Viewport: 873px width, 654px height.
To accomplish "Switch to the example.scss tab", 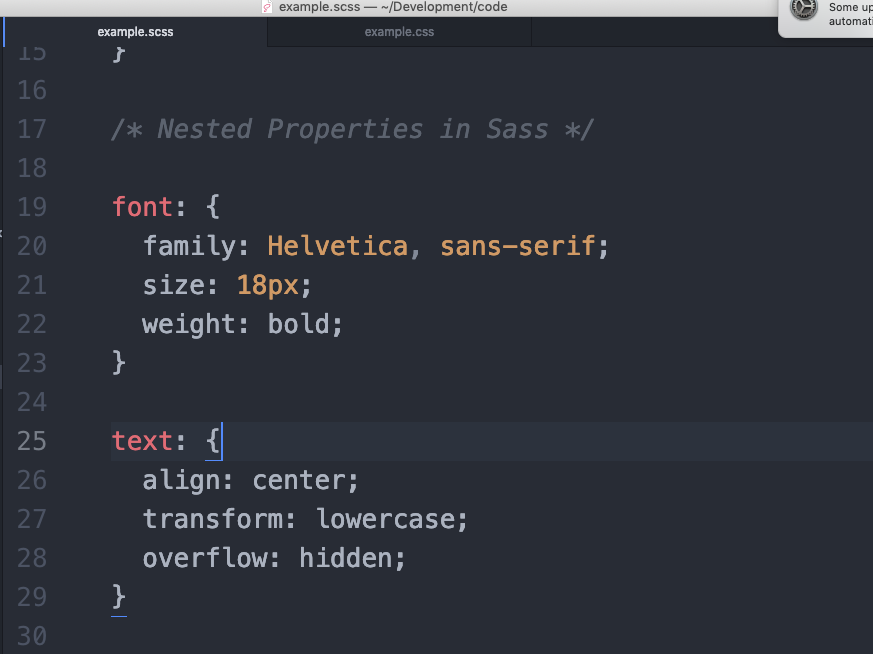I will [x=135, y=32].
